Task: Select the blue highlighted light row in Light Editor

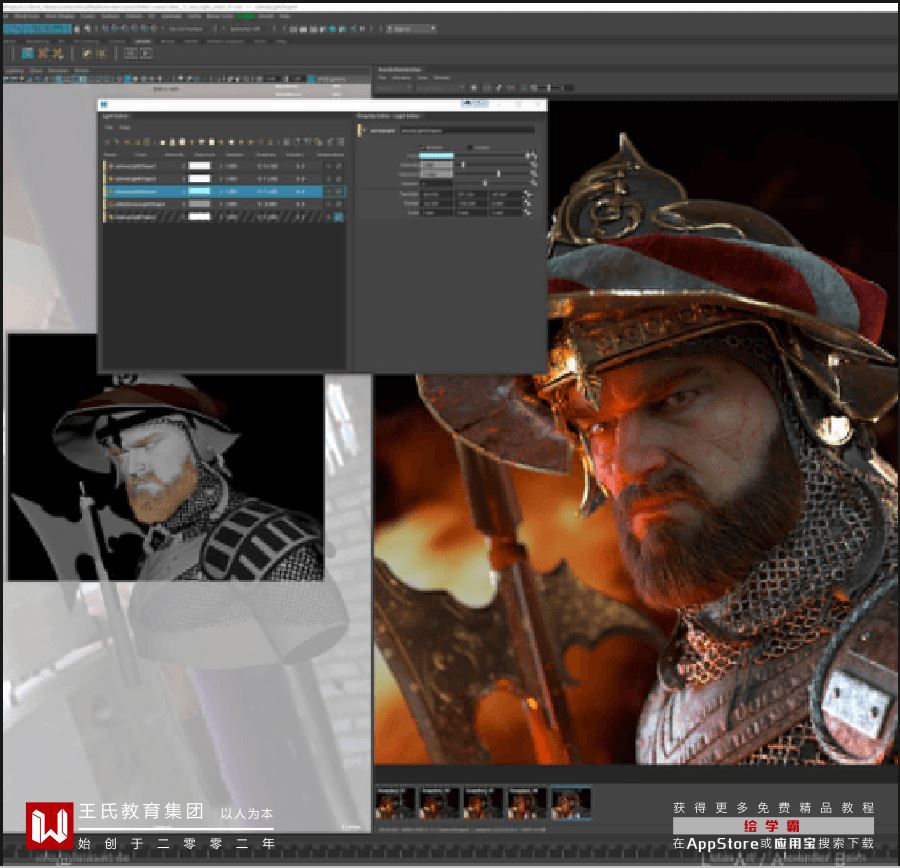Action: click(224, 191)
